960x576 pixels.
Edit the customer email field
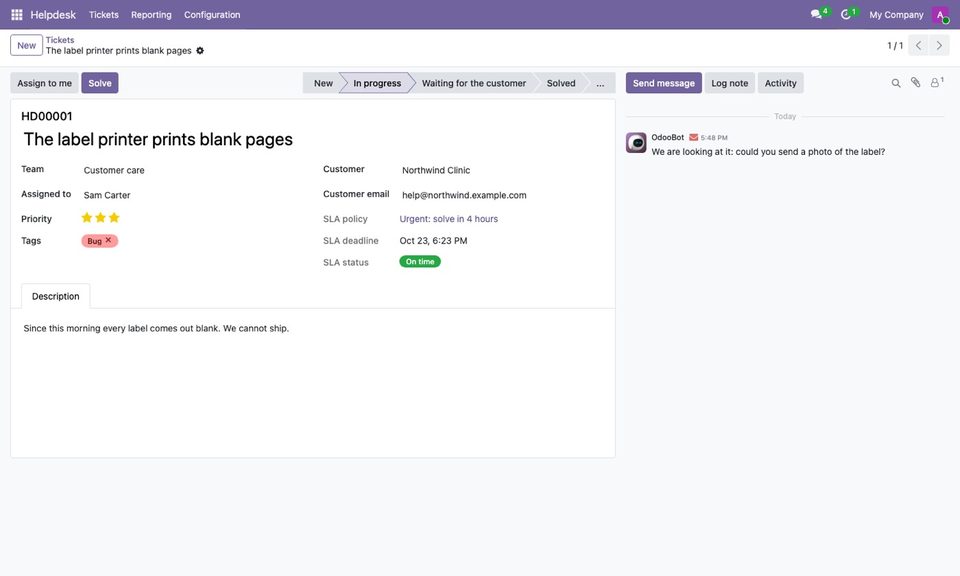502,195
